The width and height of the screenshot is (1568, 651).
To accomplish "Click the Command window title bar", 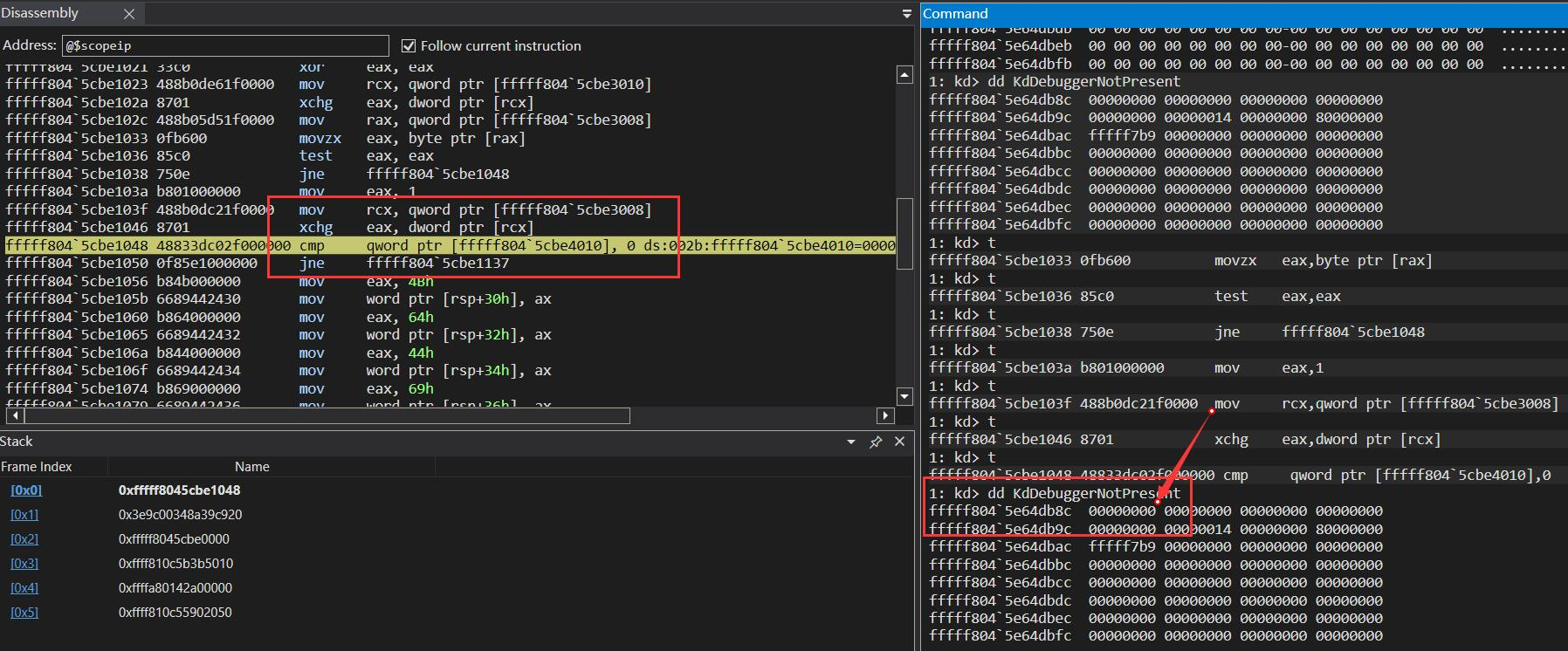I will (1244, 13).
